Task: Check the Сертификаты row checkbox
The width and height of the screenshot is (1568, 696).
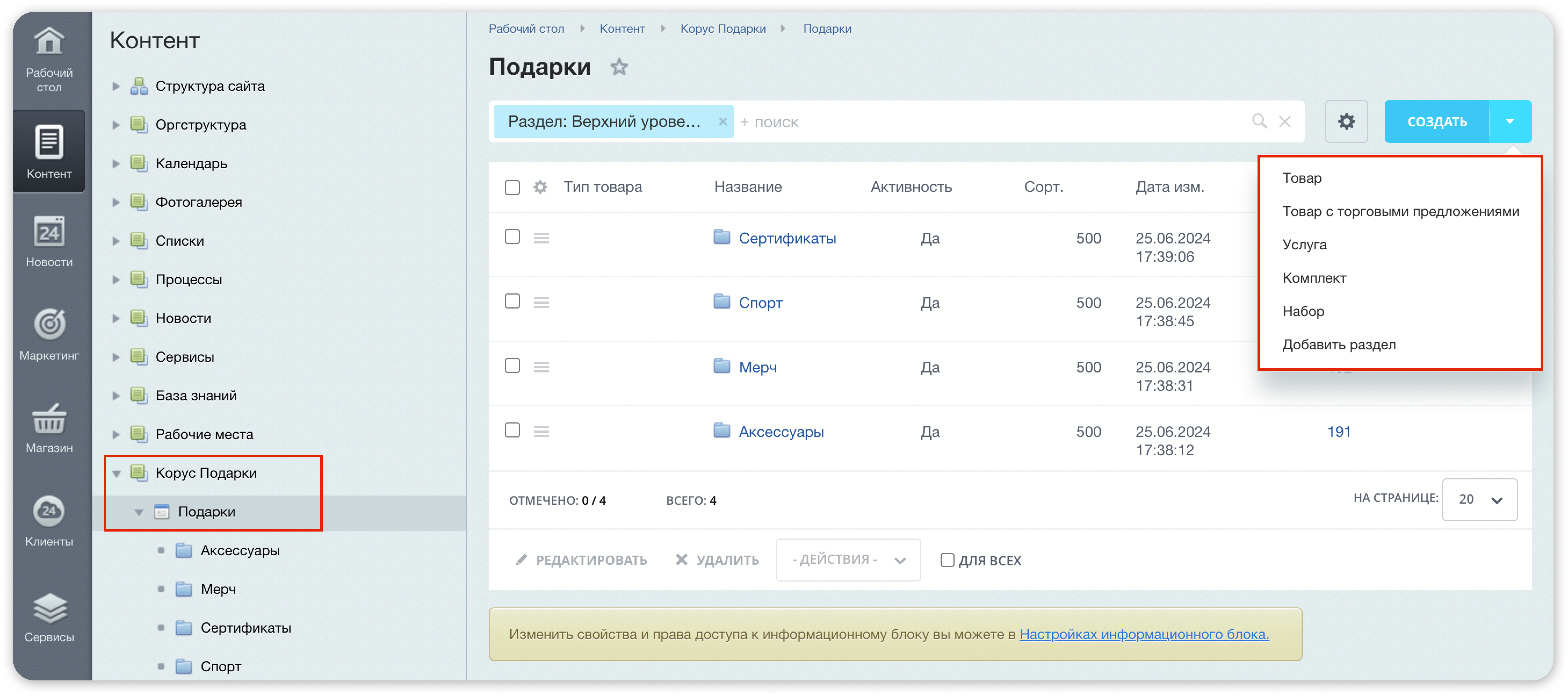Action: pyautogui.click(x=512, y=236)
